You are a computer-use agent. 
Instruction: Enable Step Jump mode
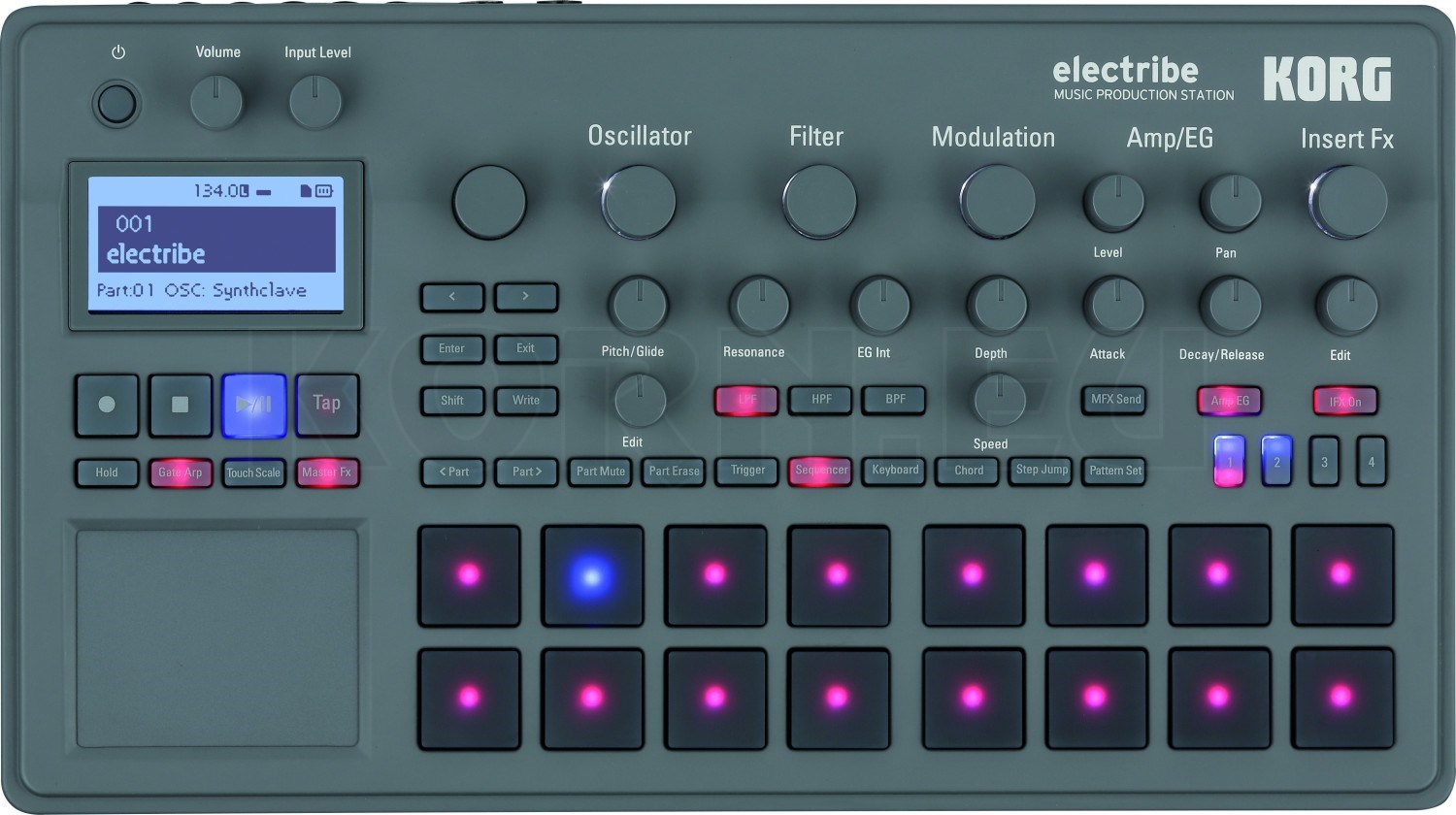[x=1040, y=471]
